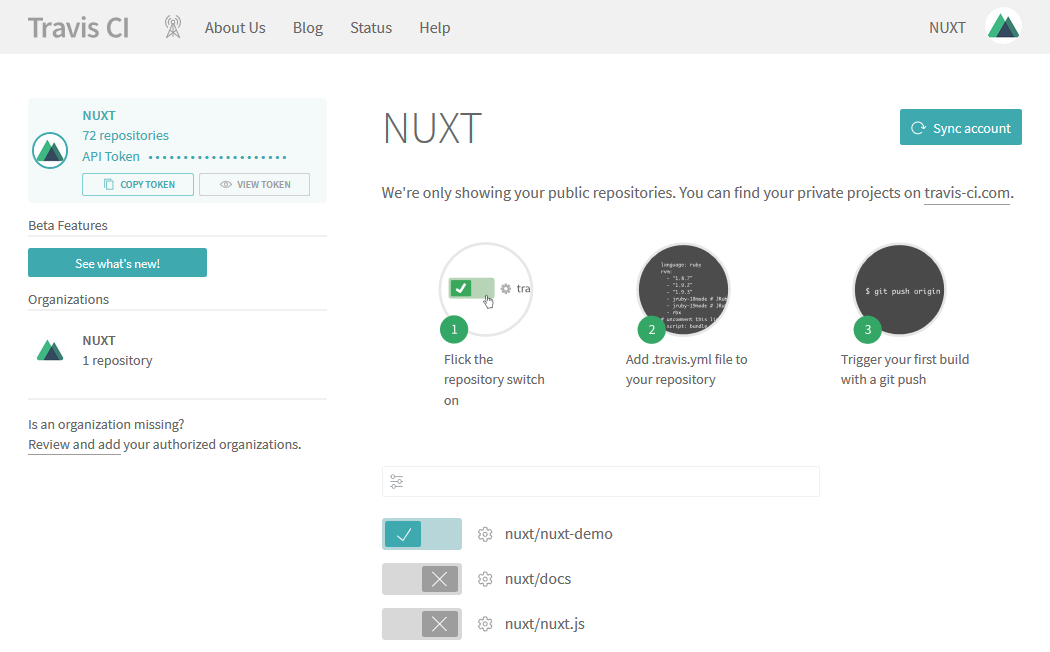Open the NUXT user avatar in header
The width and height of the screenshot is (1050, 652).
click(1003, 27)
